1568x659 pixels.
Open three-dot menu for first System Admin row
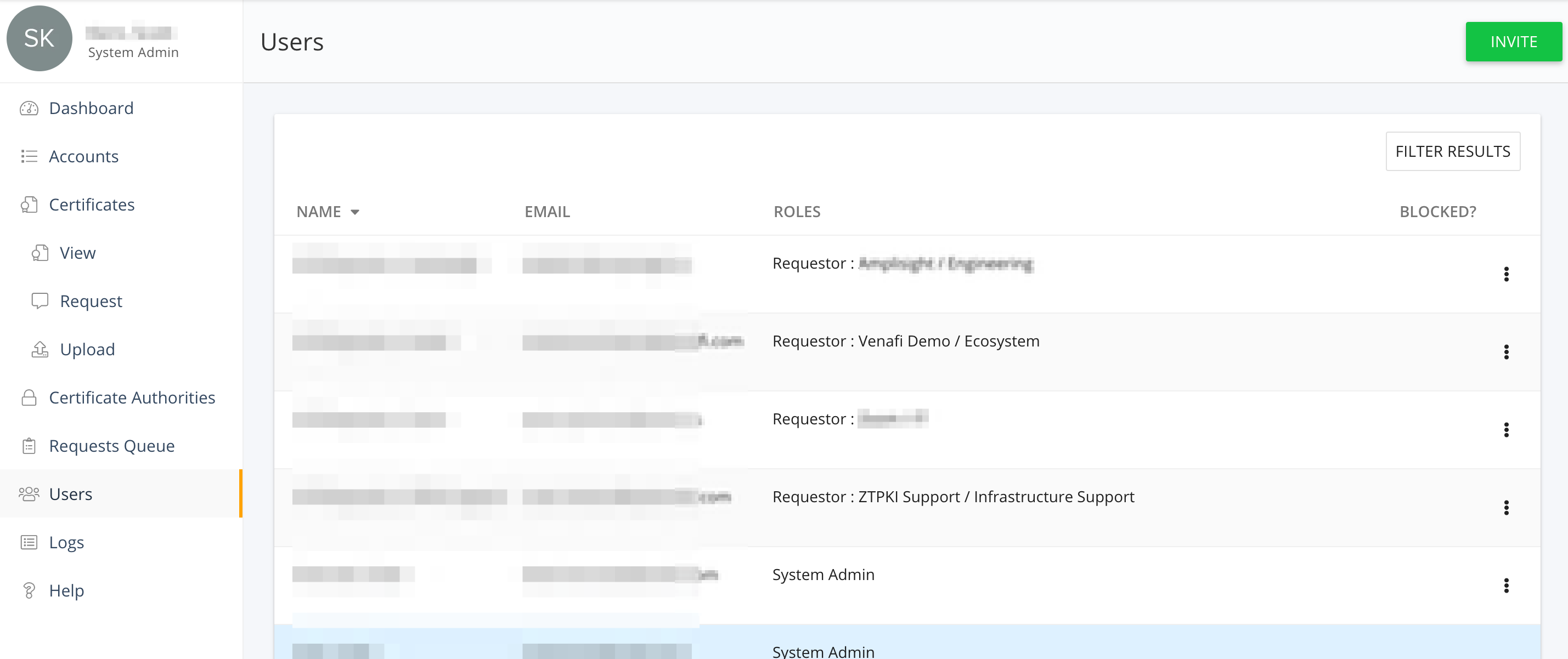point(1506,586)
